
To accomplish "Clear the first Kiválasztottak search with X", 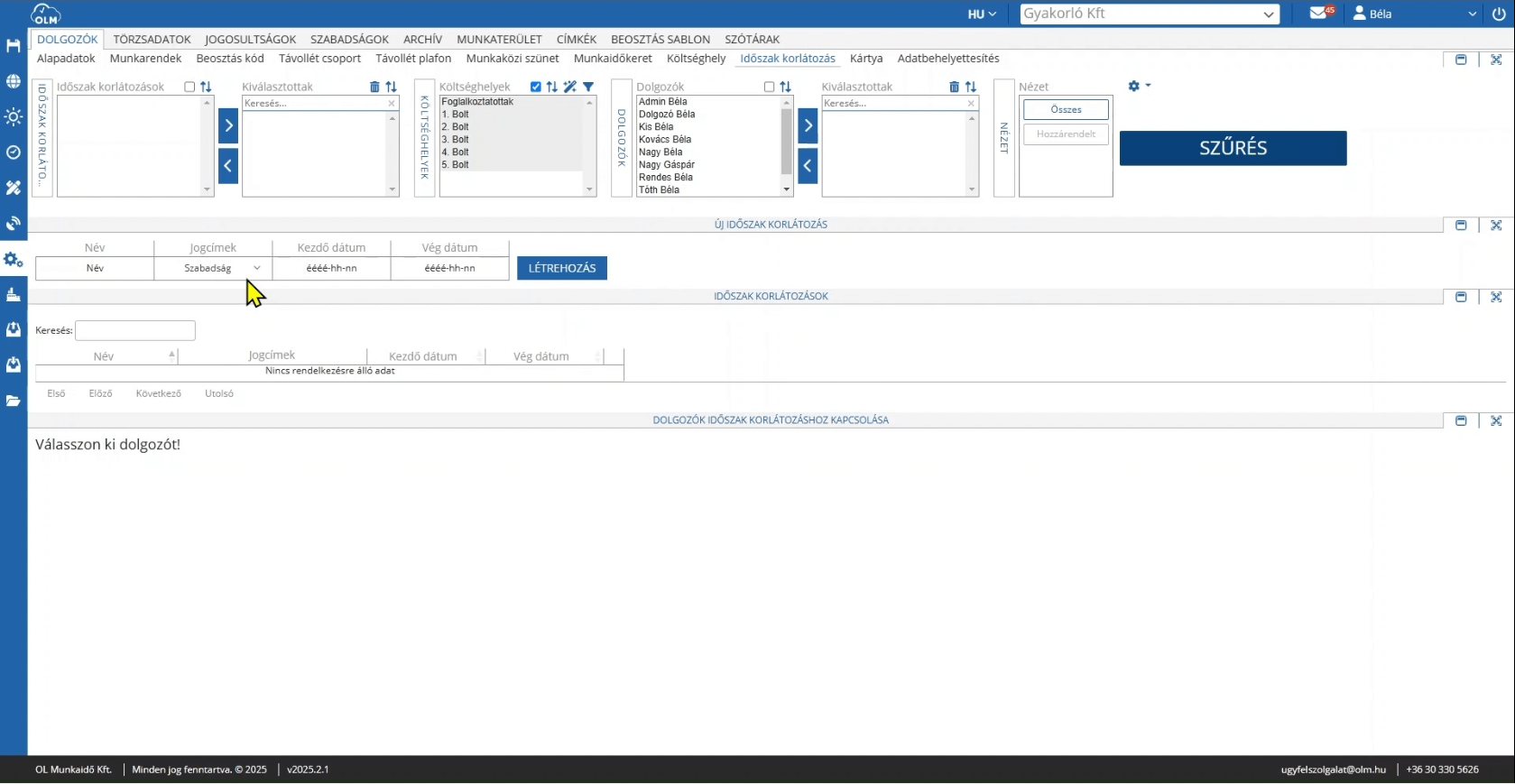I will point(392,104).
